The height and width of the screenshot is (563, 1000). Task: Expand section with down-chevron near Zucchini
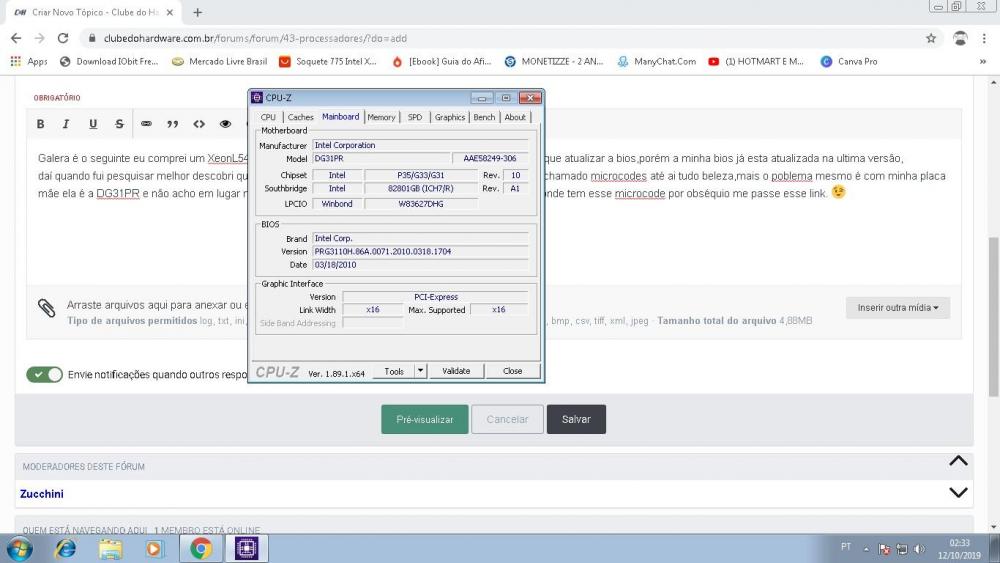pos(958,492)
